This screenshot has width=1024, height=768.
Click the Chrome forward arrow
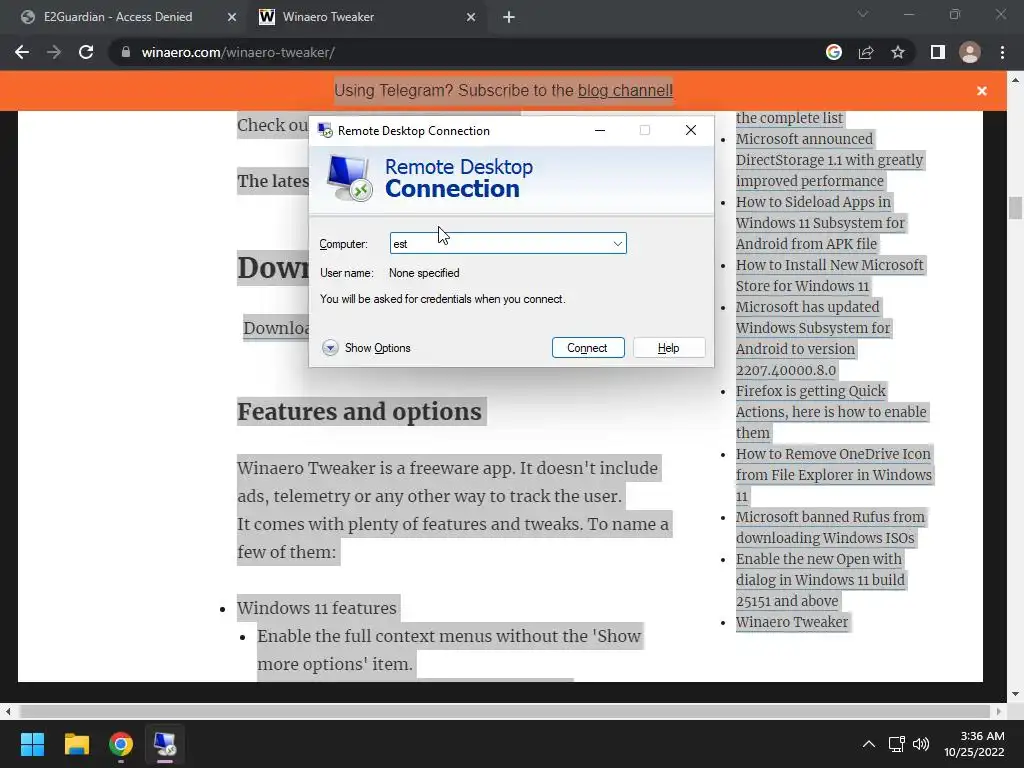[54, 52]
